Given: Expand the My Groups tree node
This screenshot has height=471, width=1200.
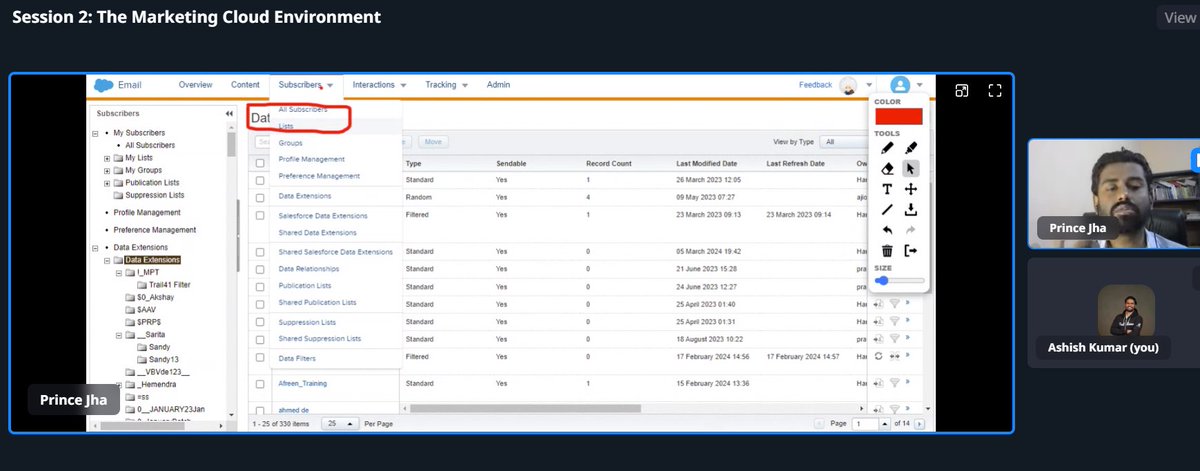Looking at the screenshot, I should pos(107,170).
